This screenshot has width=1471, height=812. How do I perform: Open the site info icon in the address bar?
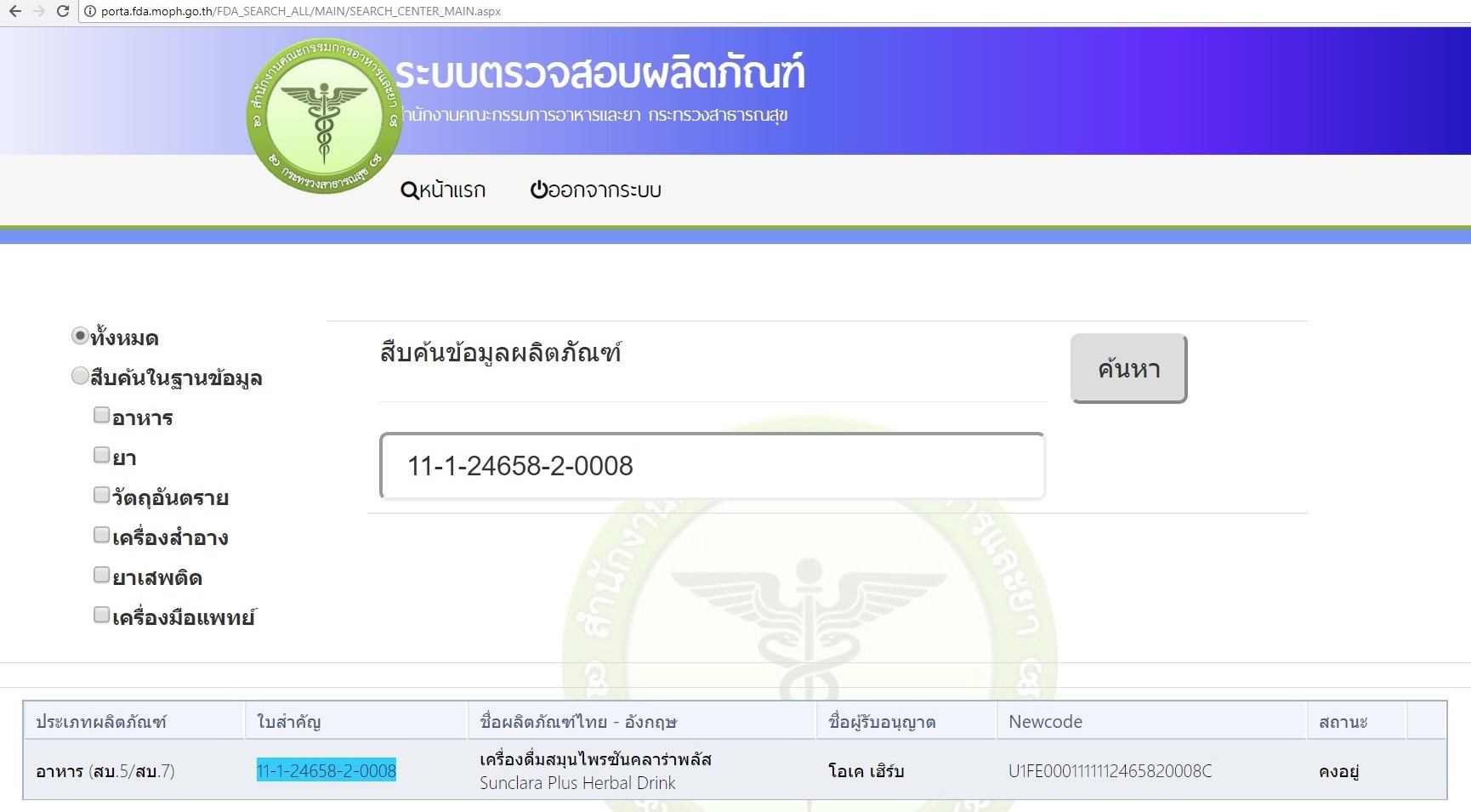click(90, 11)
